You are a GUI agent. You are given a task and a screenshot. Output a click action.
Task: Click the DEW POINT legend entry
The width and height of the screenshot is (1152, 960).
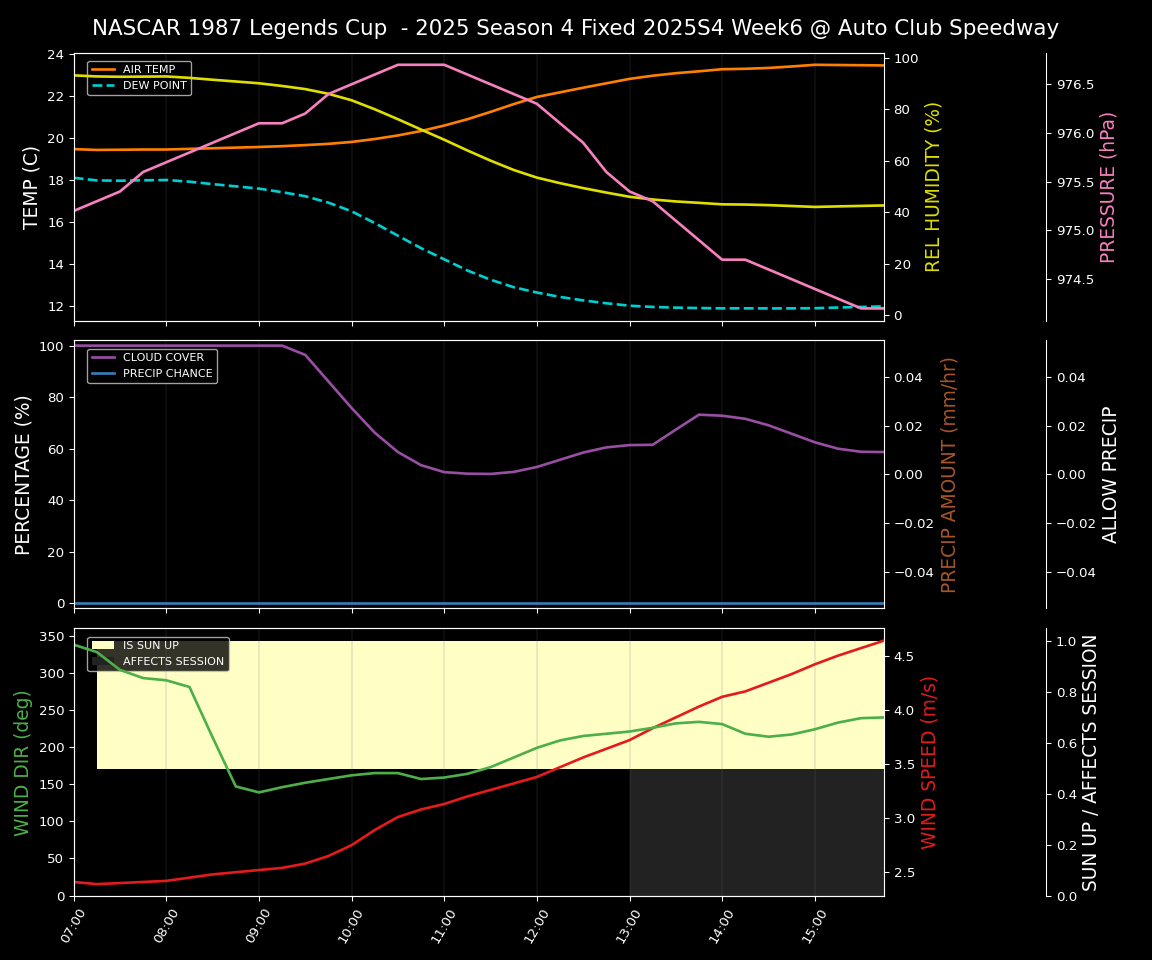(x=154, y=86)
